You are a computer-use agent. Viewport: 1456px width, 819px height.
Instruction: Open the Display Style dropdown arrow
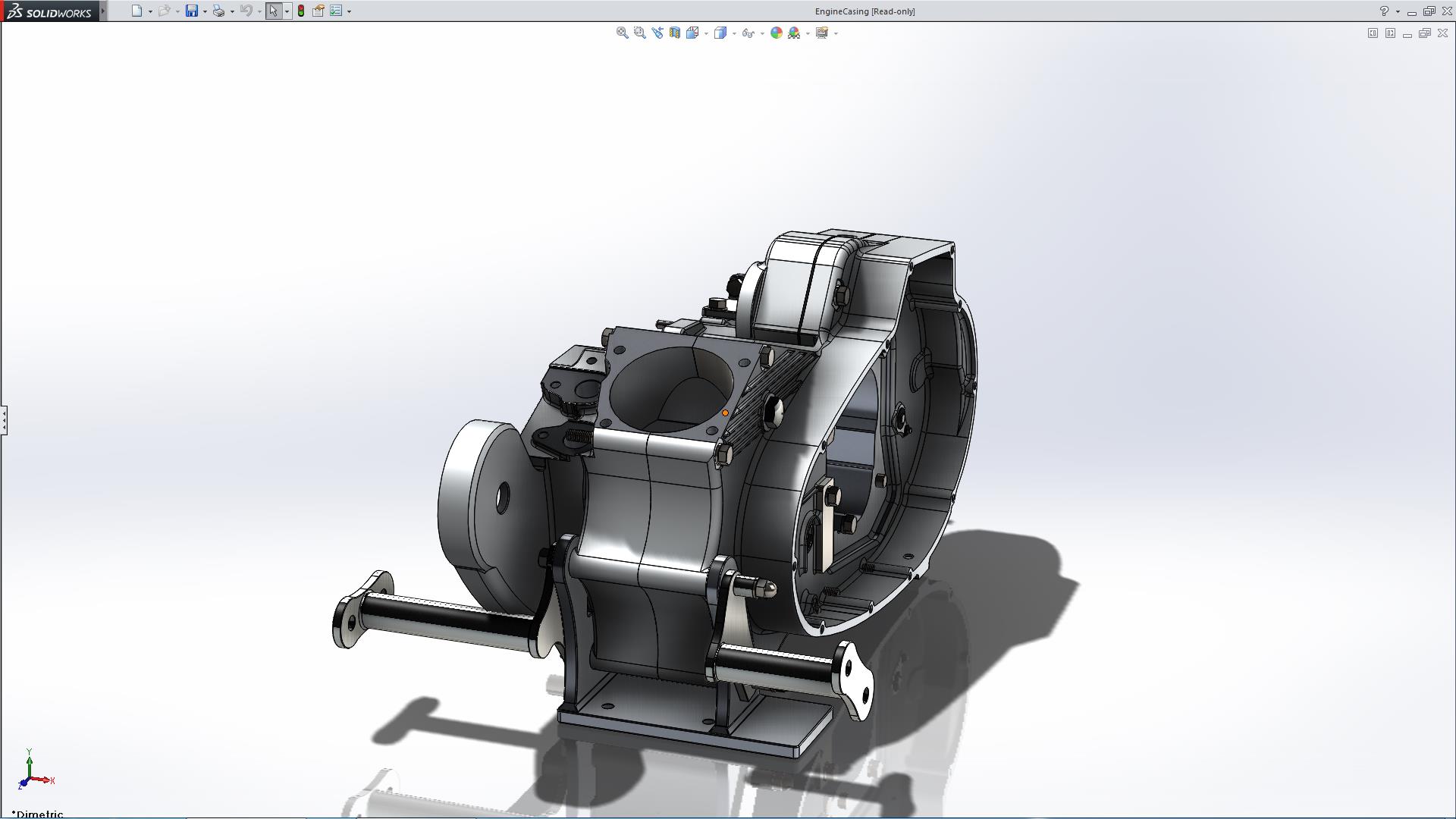pyautogui.click(x=734, y=33)
